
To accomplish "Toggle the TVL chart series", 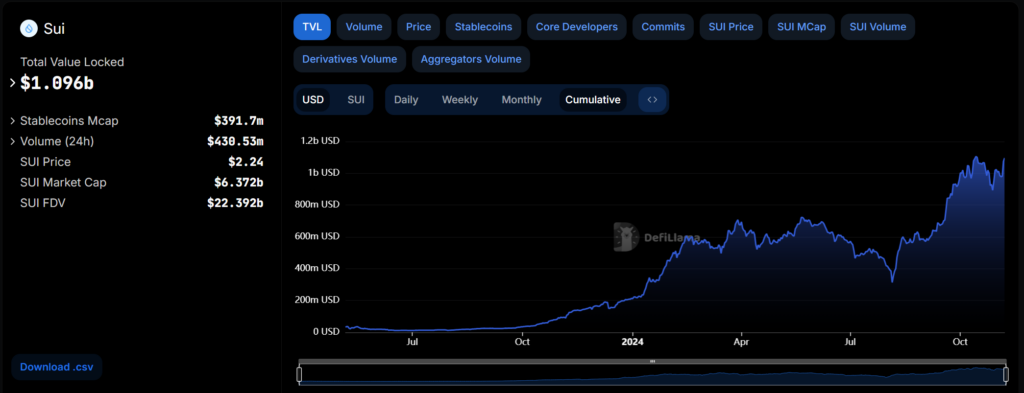I will click(x=312, y=27).
